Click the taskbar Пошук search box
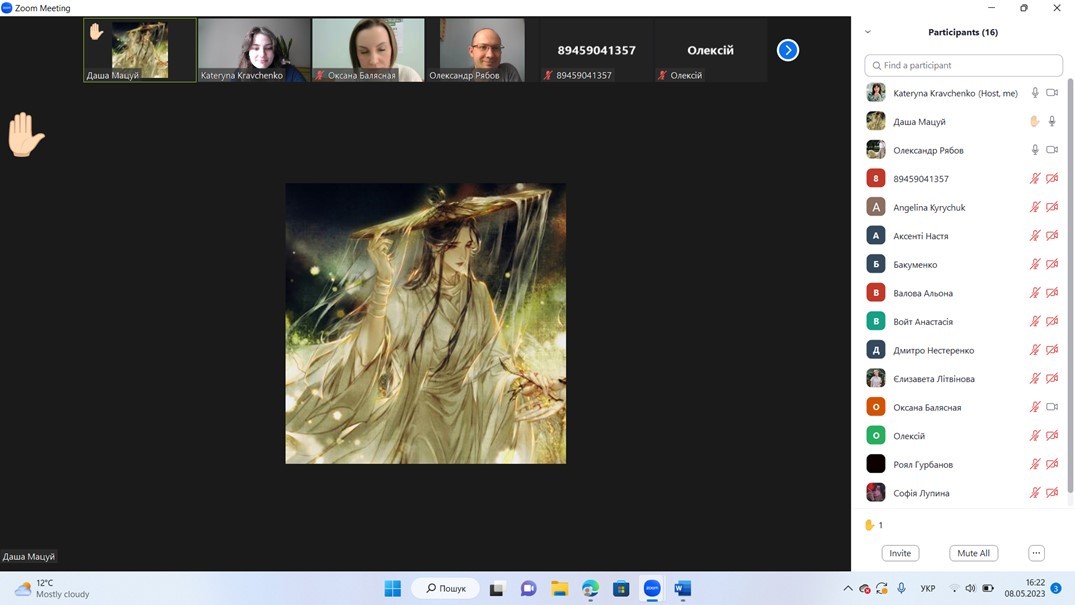The height and width of the screenshot is (605, 1075). click(x=446, y=589)
